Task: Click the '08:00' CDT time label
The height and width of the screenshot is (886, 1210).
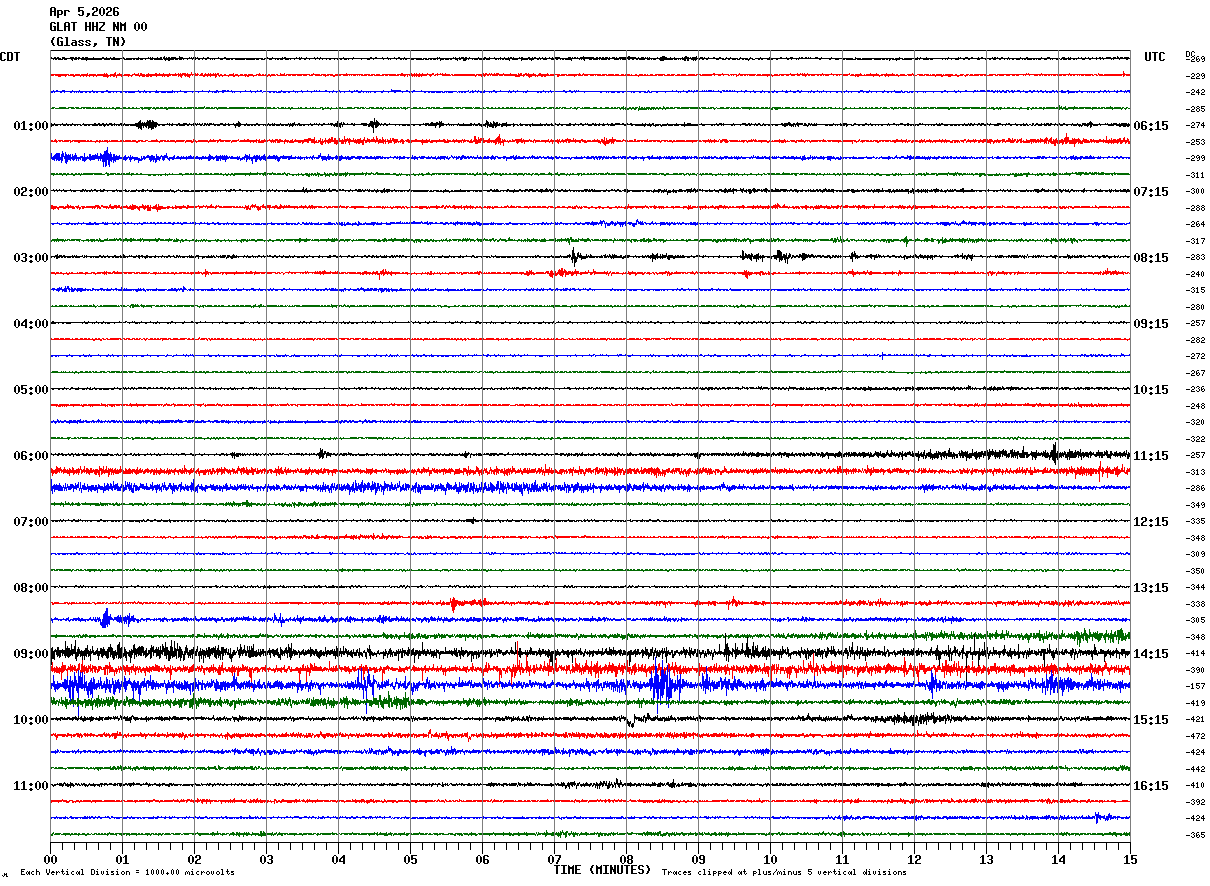Action: pos(31,588)
